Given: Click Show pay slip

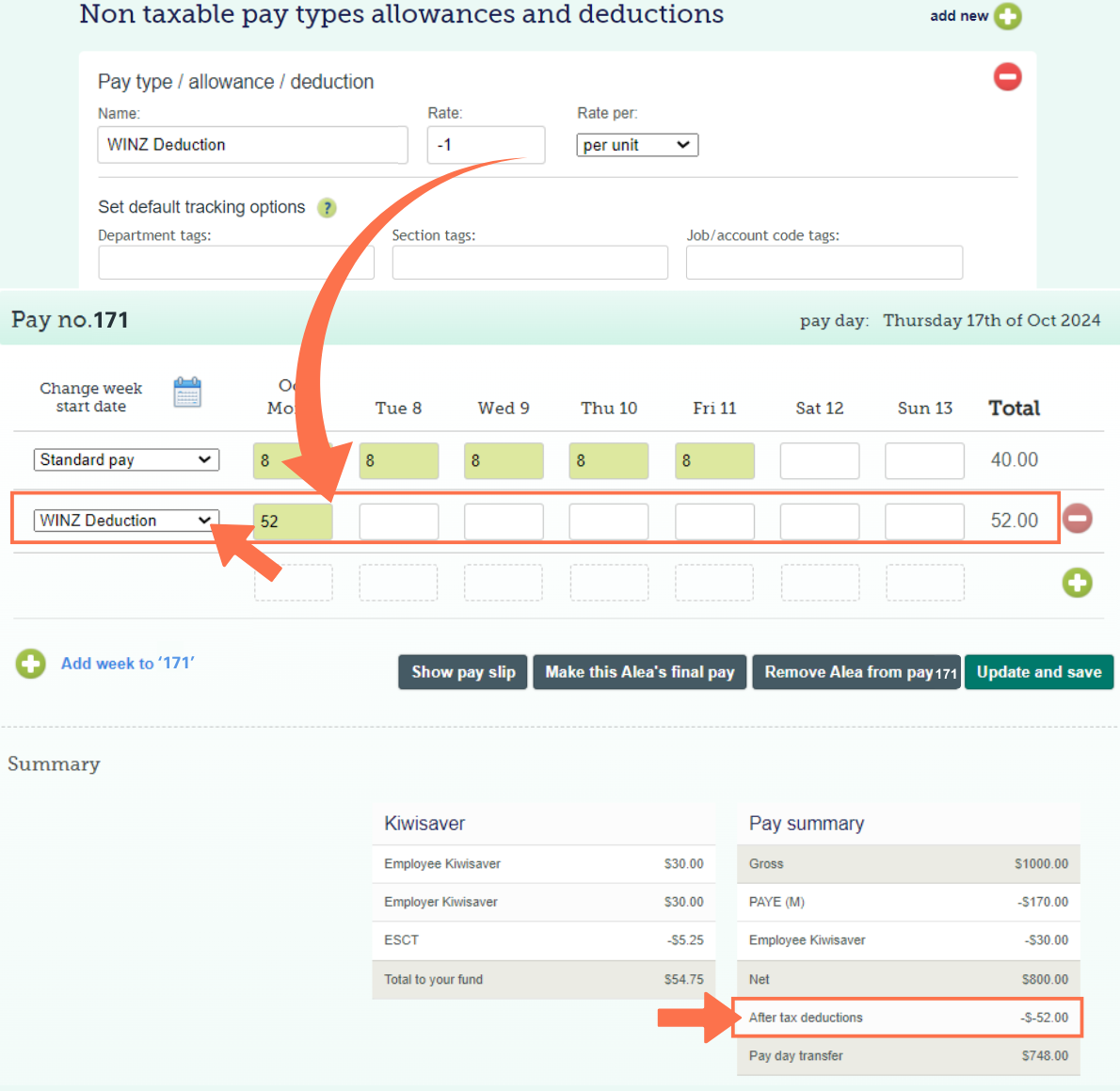Looking at the screenshot, I should (x=462, y=672).
